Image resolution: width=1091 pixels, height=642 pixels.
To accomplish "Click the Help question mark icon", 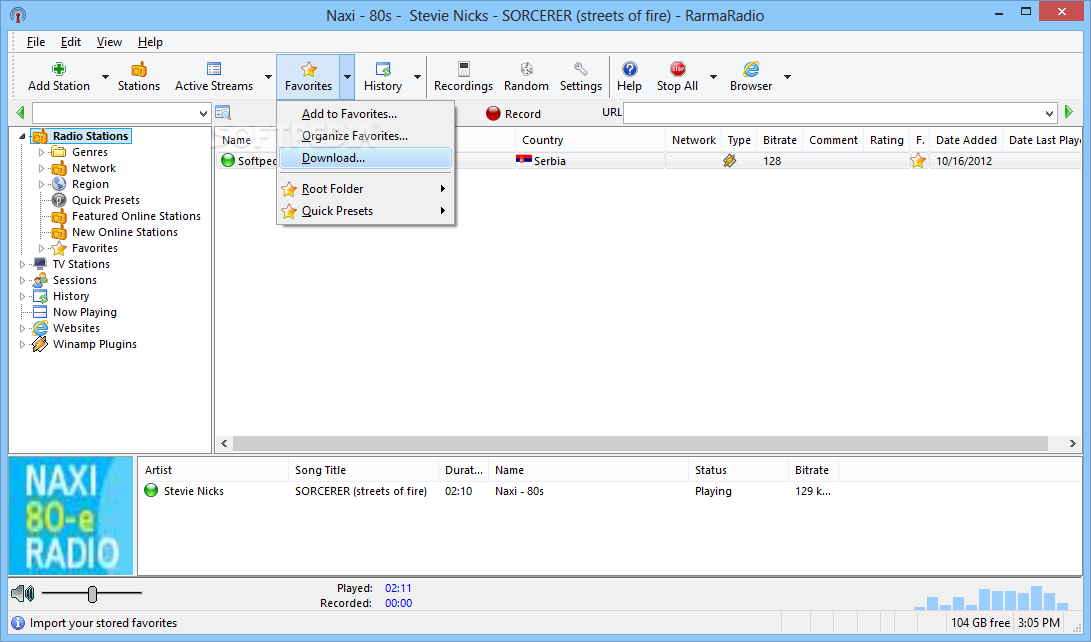I will (629, 69).
